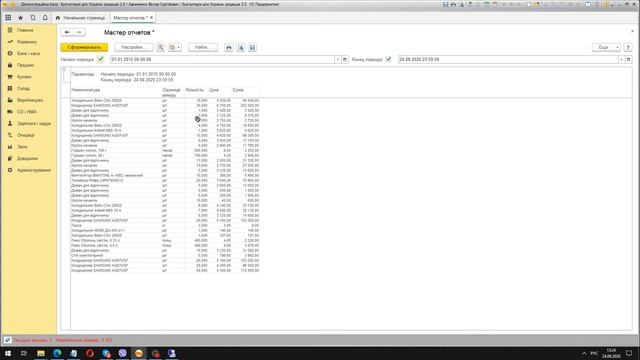The width and height of the screenshot is (640, 360).
Task: Collapse the Параметры group in report
Action: coord(64,69)
